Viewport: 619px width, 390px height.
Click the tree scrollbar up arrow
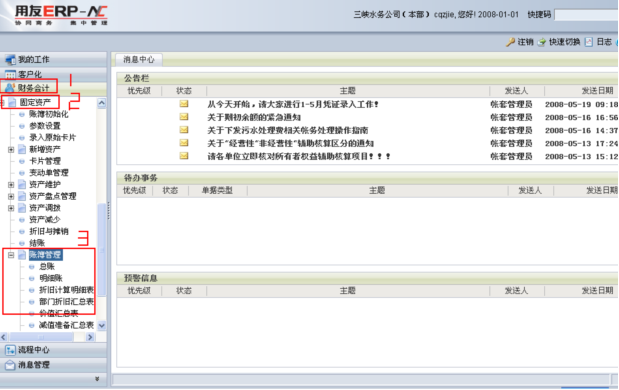point(102,103)
